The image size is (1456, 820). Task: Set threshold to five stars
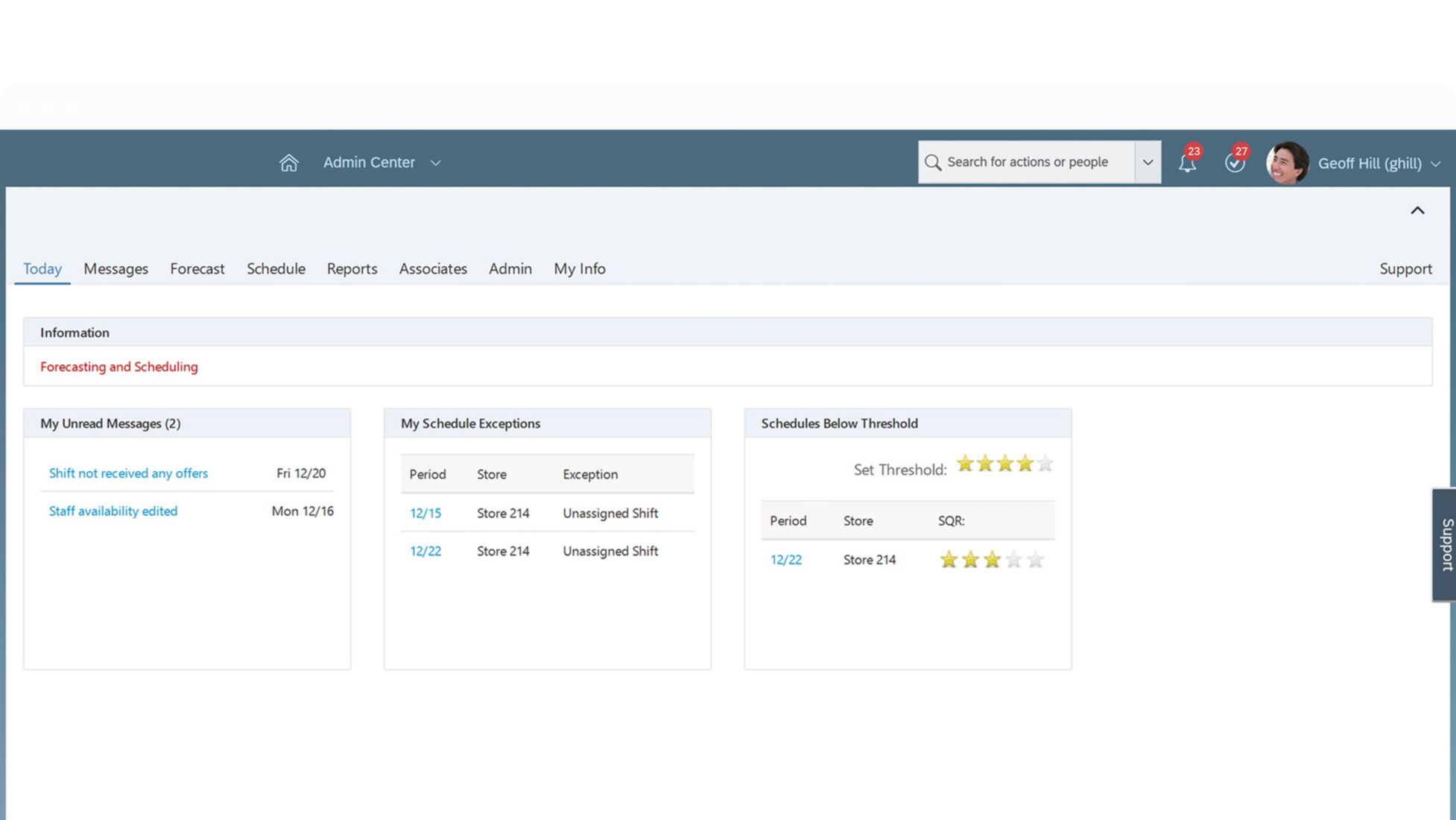(1045, 464)
